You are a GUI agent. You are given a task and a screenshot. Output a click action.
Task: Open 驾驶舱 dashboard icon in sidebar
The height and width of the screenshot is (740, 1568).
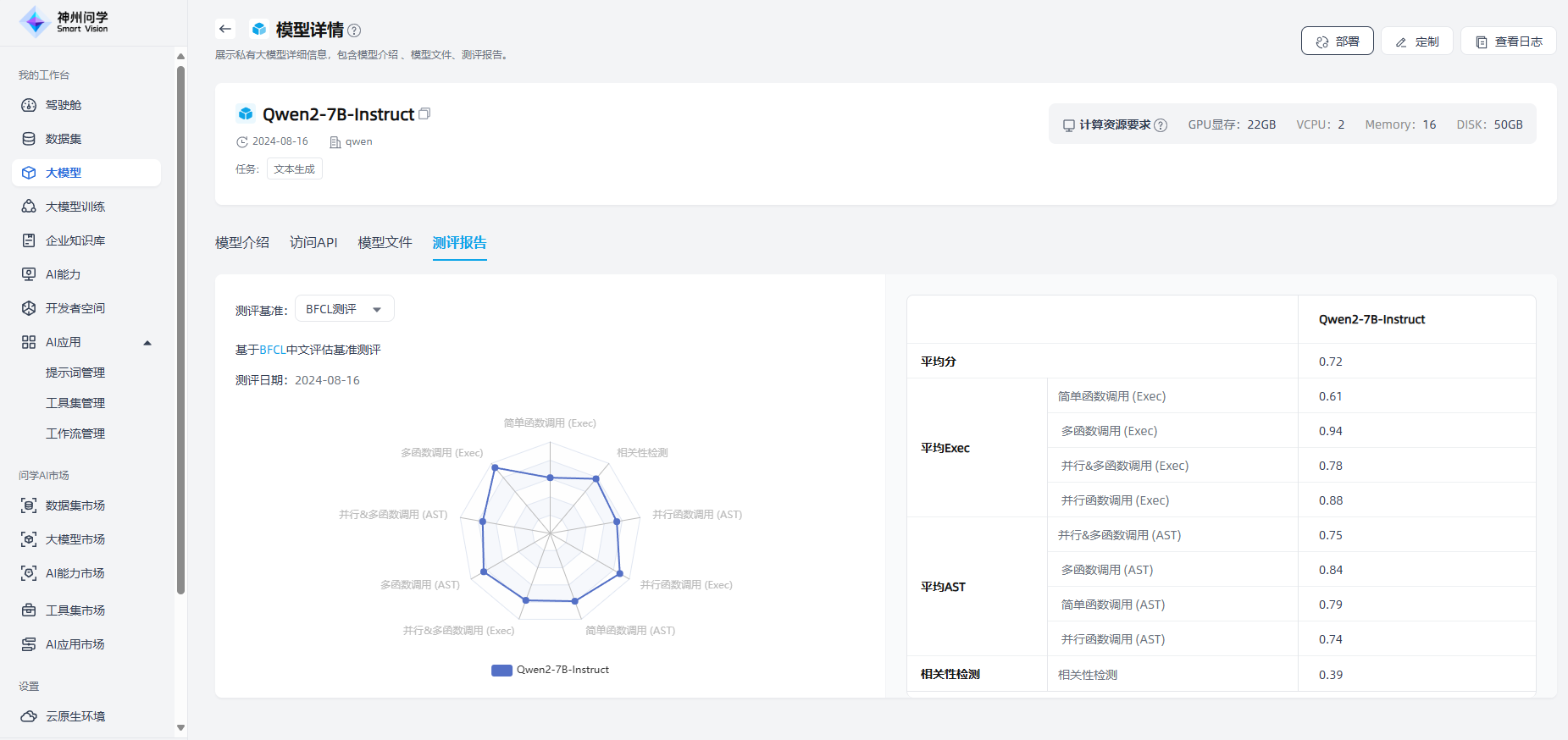(29, 105)
